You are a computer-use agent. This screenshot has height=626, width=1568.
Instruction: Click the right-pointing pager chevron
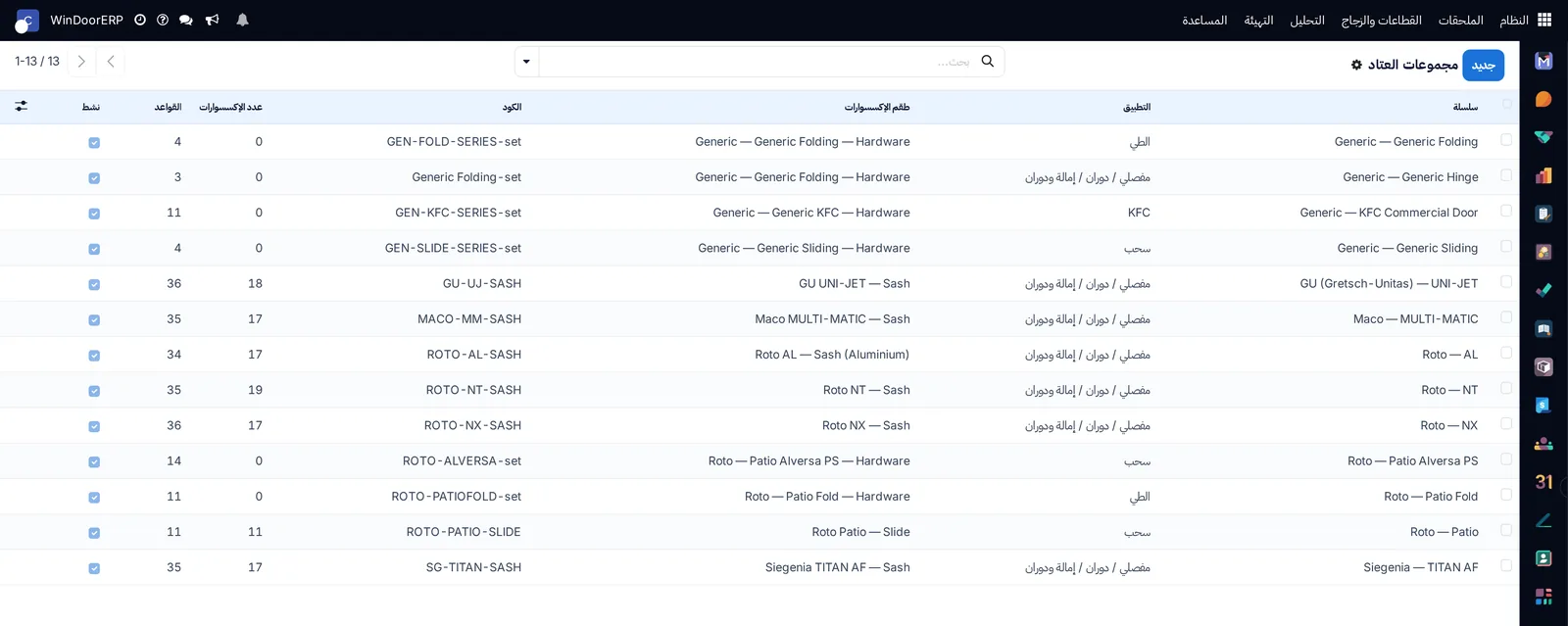pos(81,61)
